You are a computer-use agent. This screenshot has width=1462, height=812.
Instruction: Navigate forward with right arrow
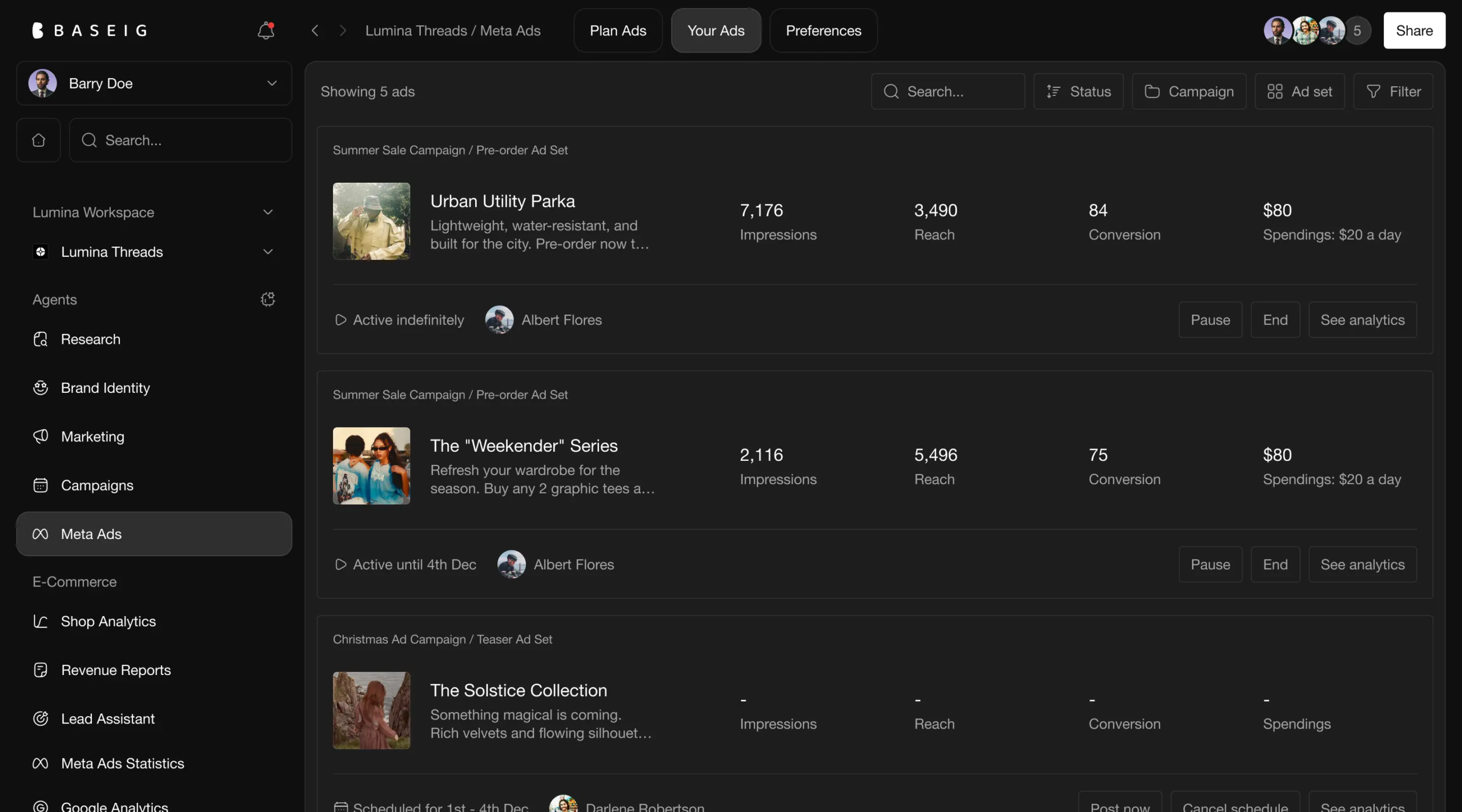(343, 30)
